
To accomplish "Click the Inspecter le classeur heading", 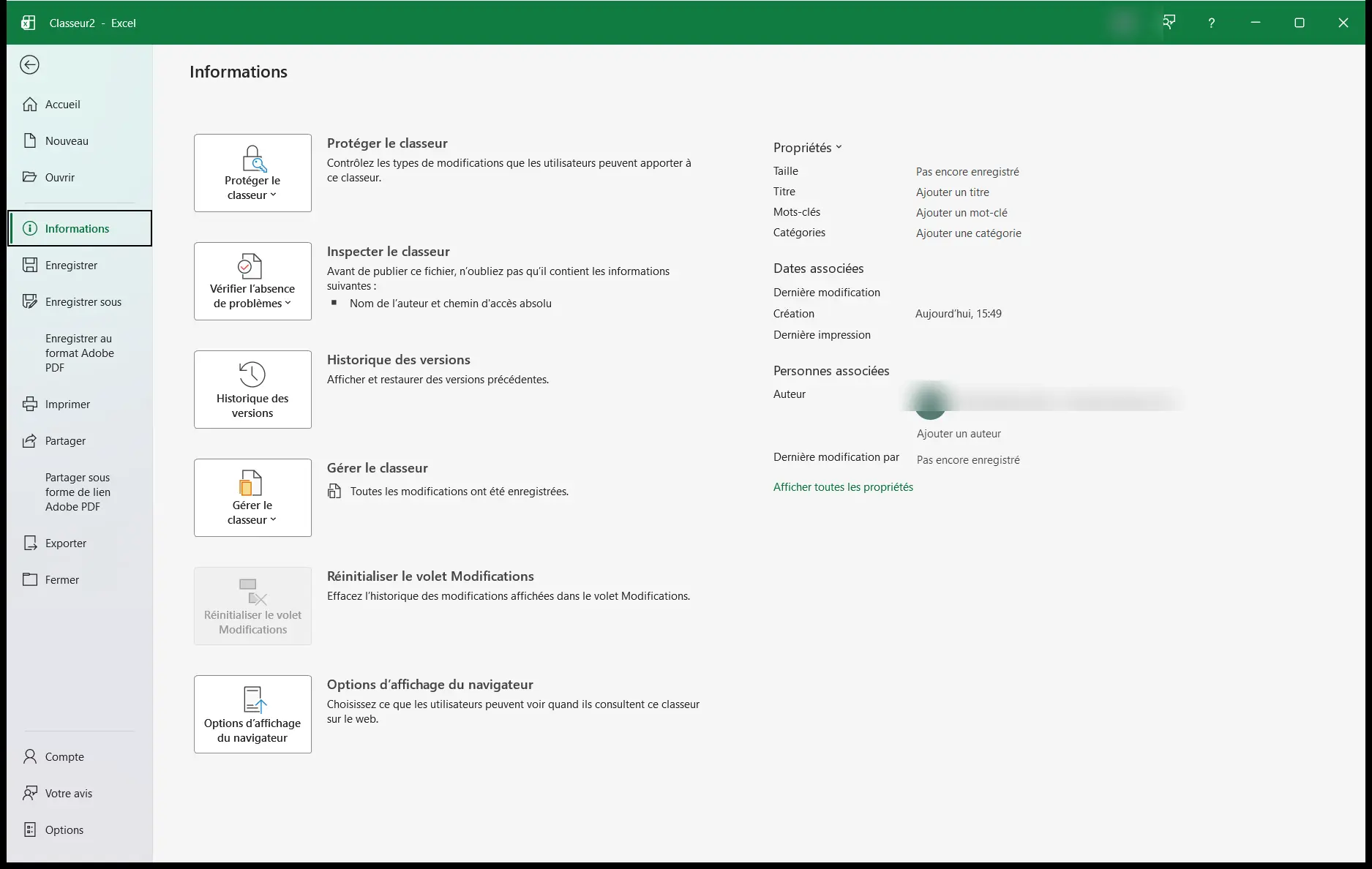I will coord(389,251).
